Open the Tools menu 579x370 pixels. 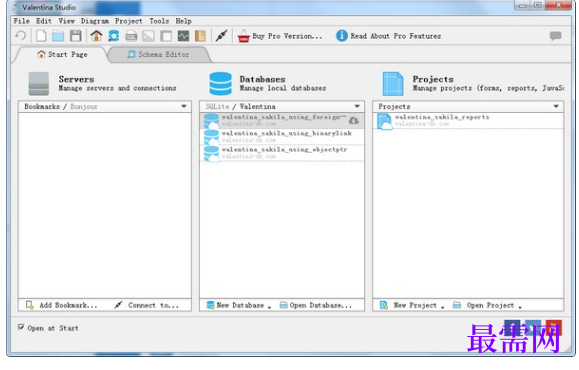pos(159,21)
